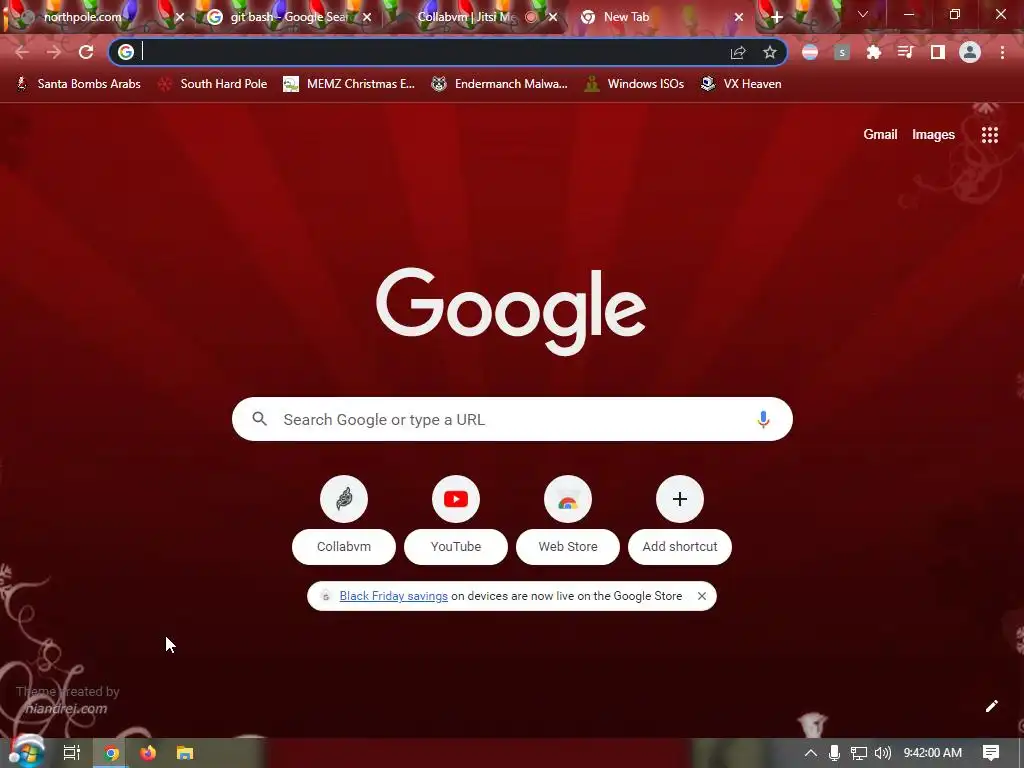Open the Windows ISOs bookmark
The image size is (1024, 768).
pyautogui.click(x=634, y=84)
